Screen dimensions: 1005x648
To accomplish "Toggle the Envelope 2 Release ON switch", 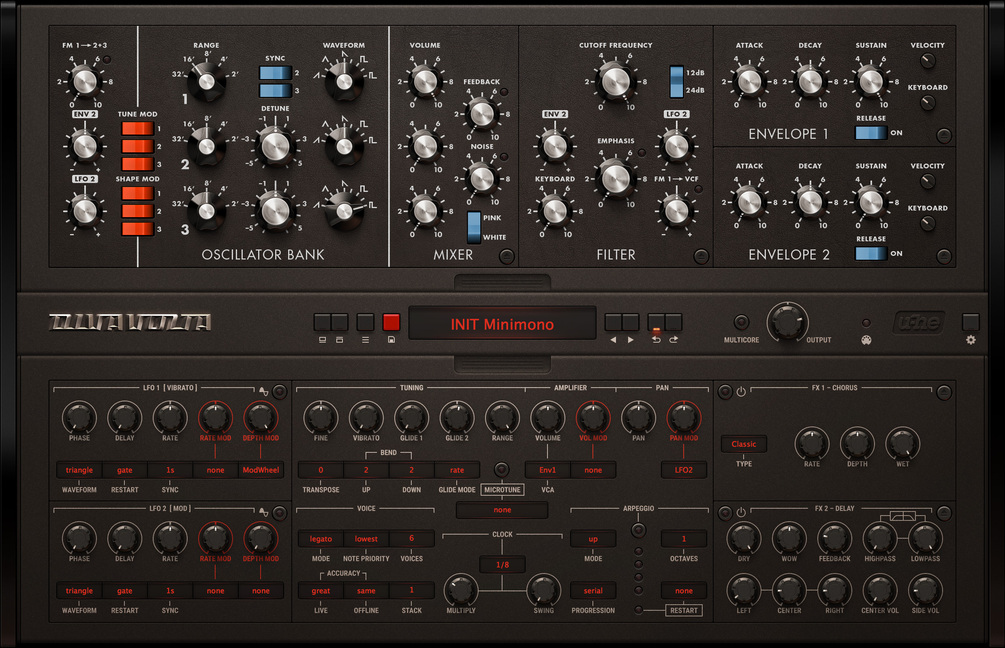I will coord(871,253).
